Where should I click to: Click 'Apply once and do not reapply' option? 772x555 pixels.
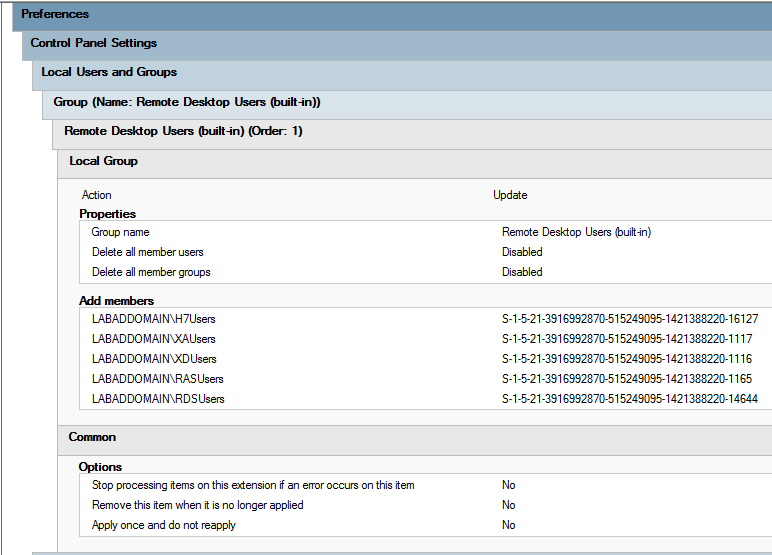164,525
